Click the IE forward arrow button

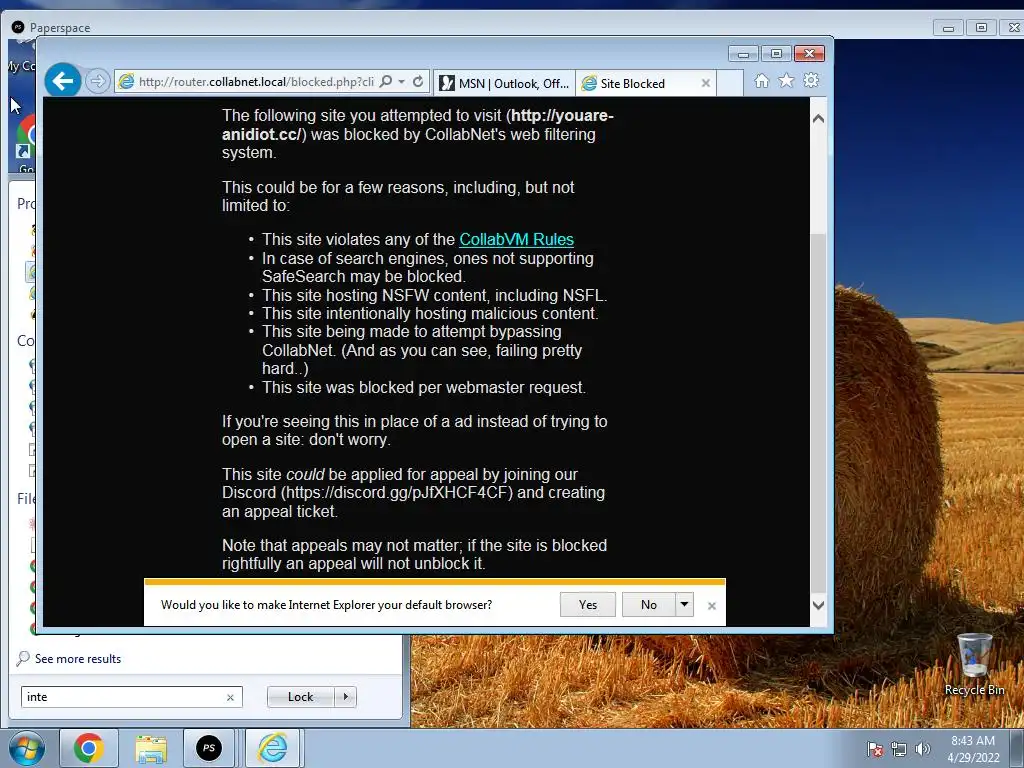point(97,82)
